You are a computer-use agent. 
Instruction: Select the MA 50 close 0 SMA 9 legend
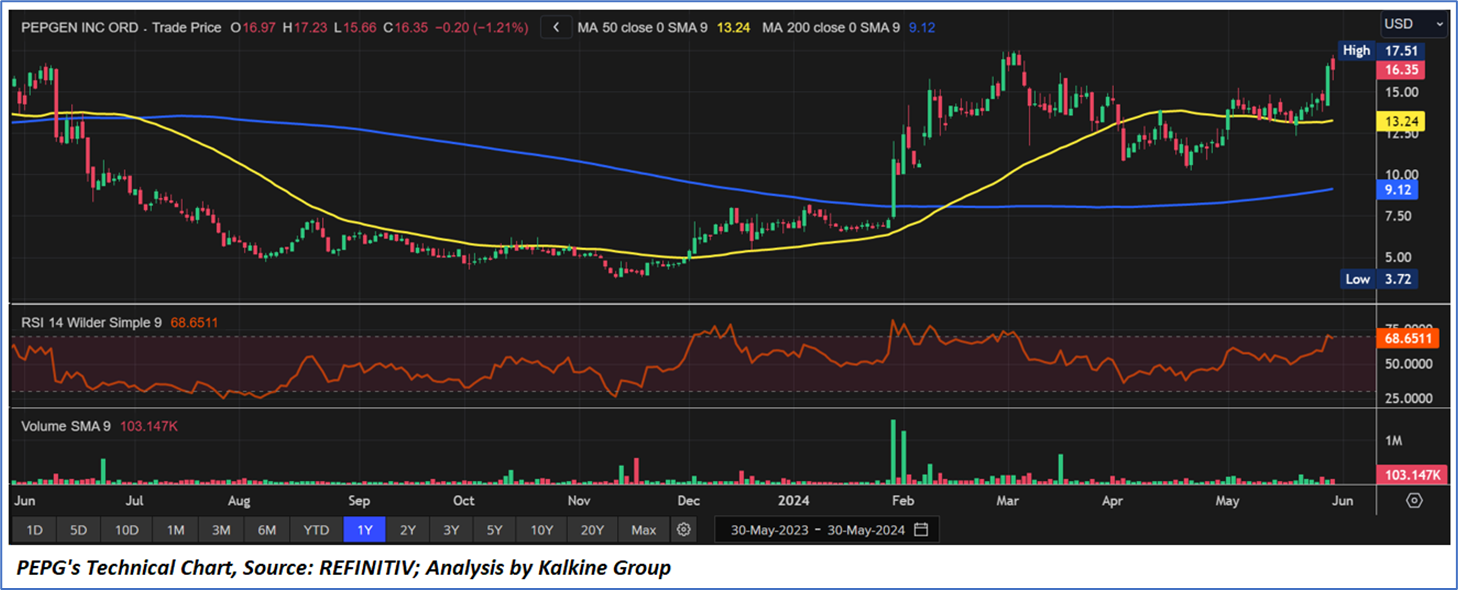pyautogui.click(x=643, y=28)
